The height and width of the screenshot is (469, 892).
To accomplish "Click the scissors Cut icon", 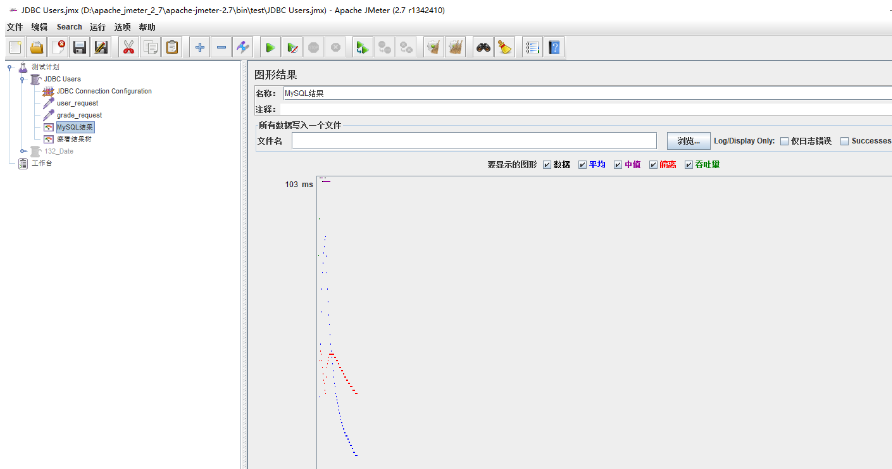I will tap(128, 47).
